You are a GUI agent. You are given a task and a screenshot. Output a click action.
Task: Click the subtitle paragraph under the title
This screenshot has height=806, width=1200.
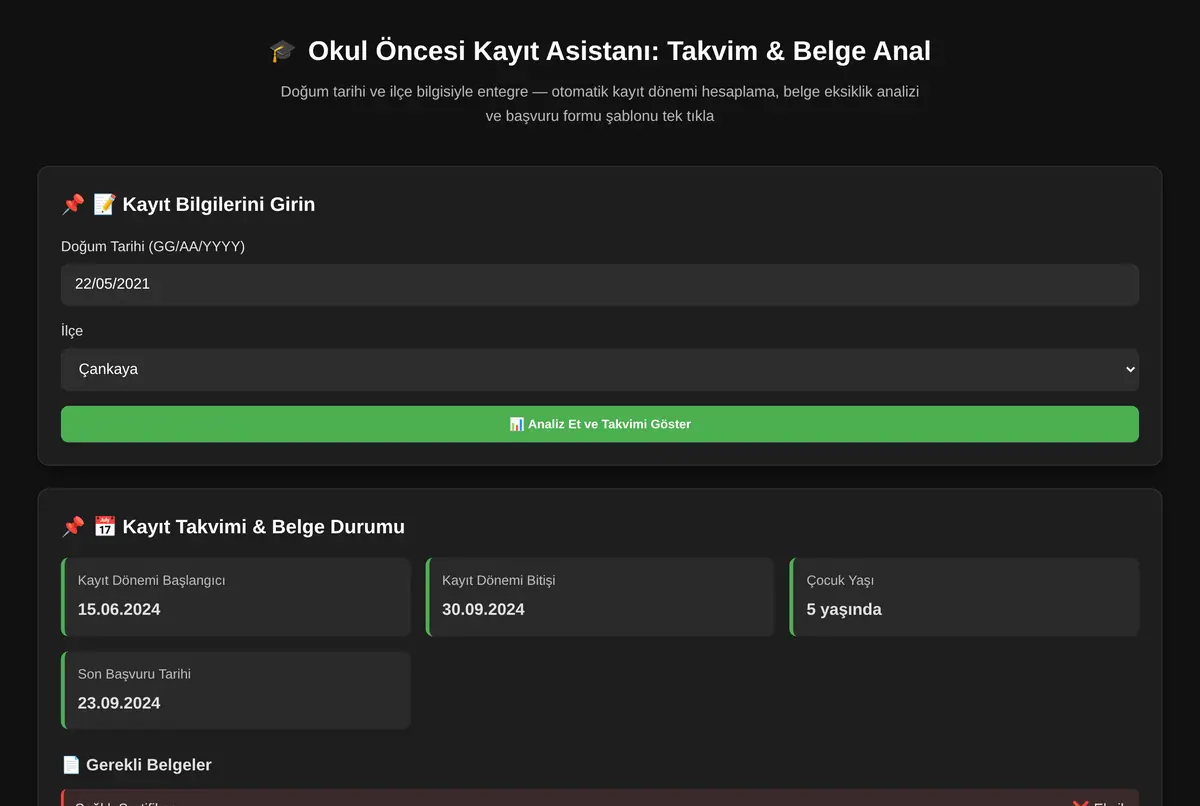(x=600, y=104)
